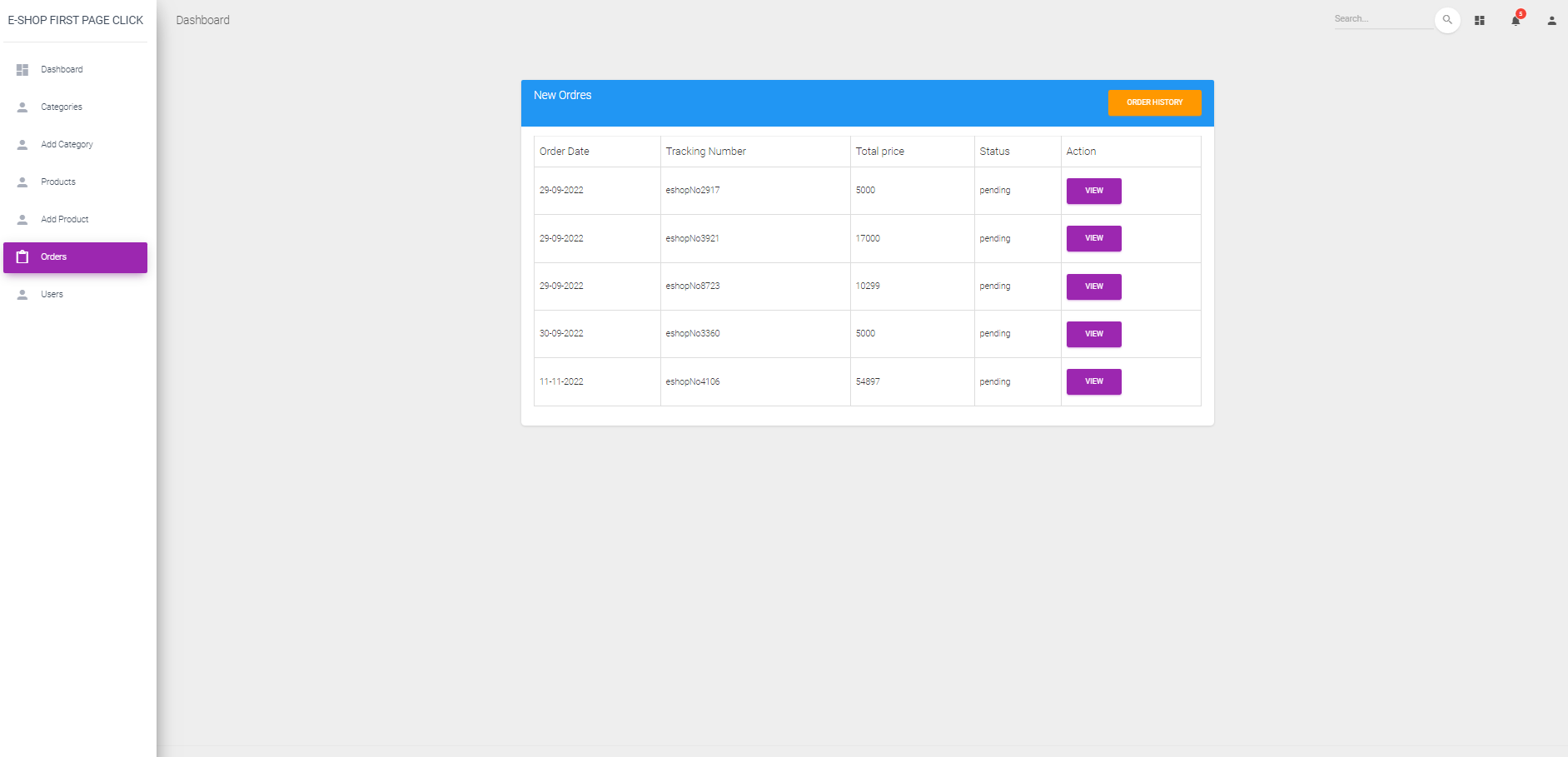Click the Add Product sidebar icon
1568x757 pixels.
[22, 219]
